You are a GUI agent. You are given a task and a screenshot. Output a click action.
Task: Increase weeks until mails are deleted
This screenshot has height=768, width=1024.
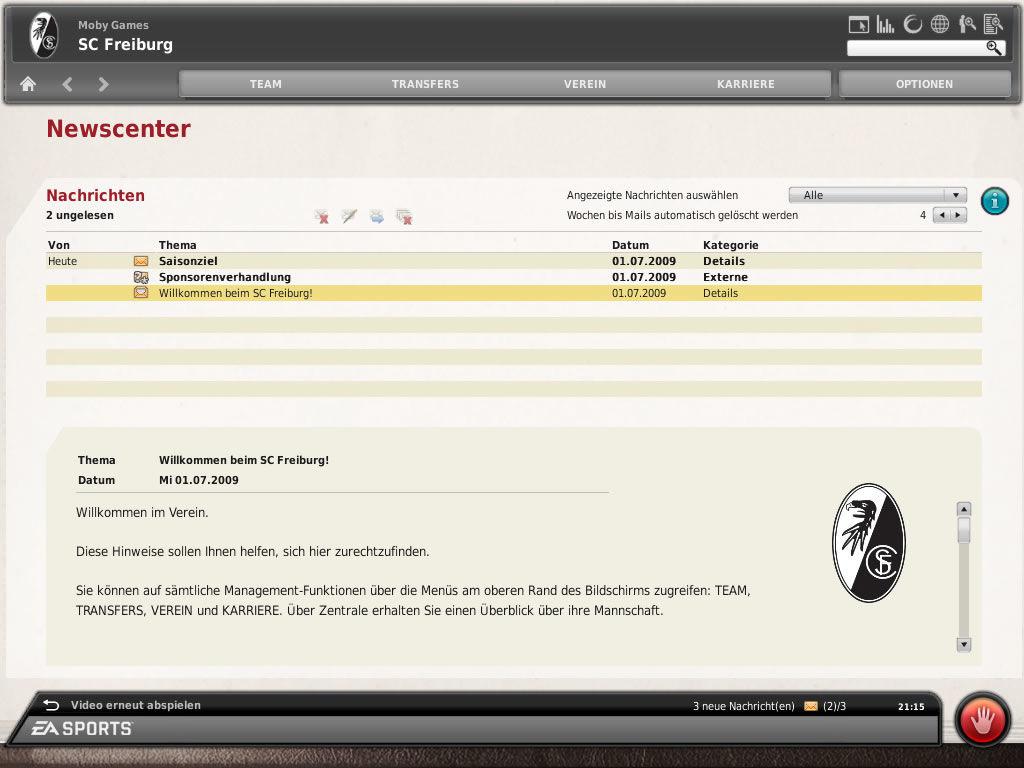958,215
